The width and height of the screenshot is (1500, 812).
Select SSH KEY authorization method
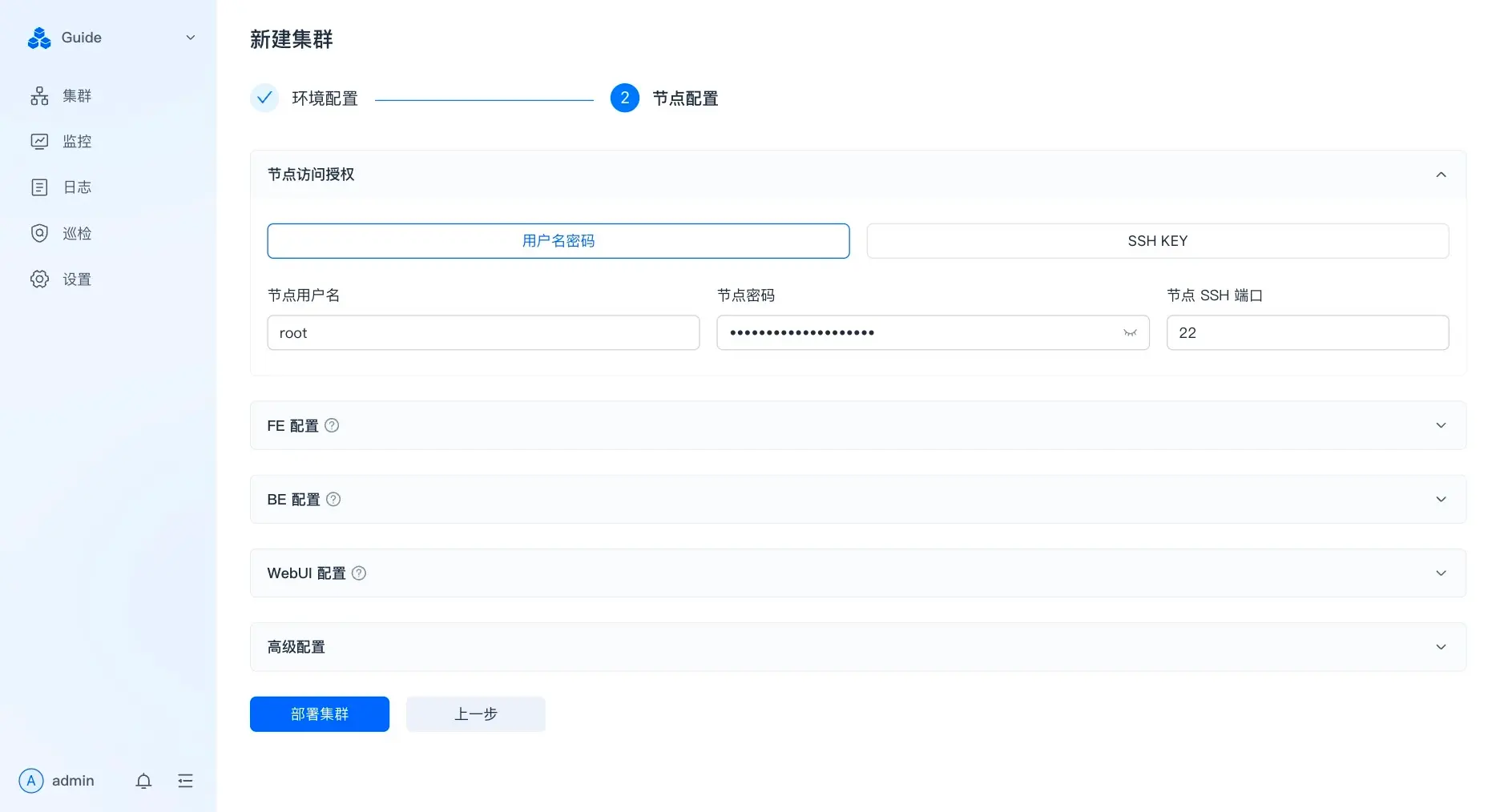(1158, 241)
